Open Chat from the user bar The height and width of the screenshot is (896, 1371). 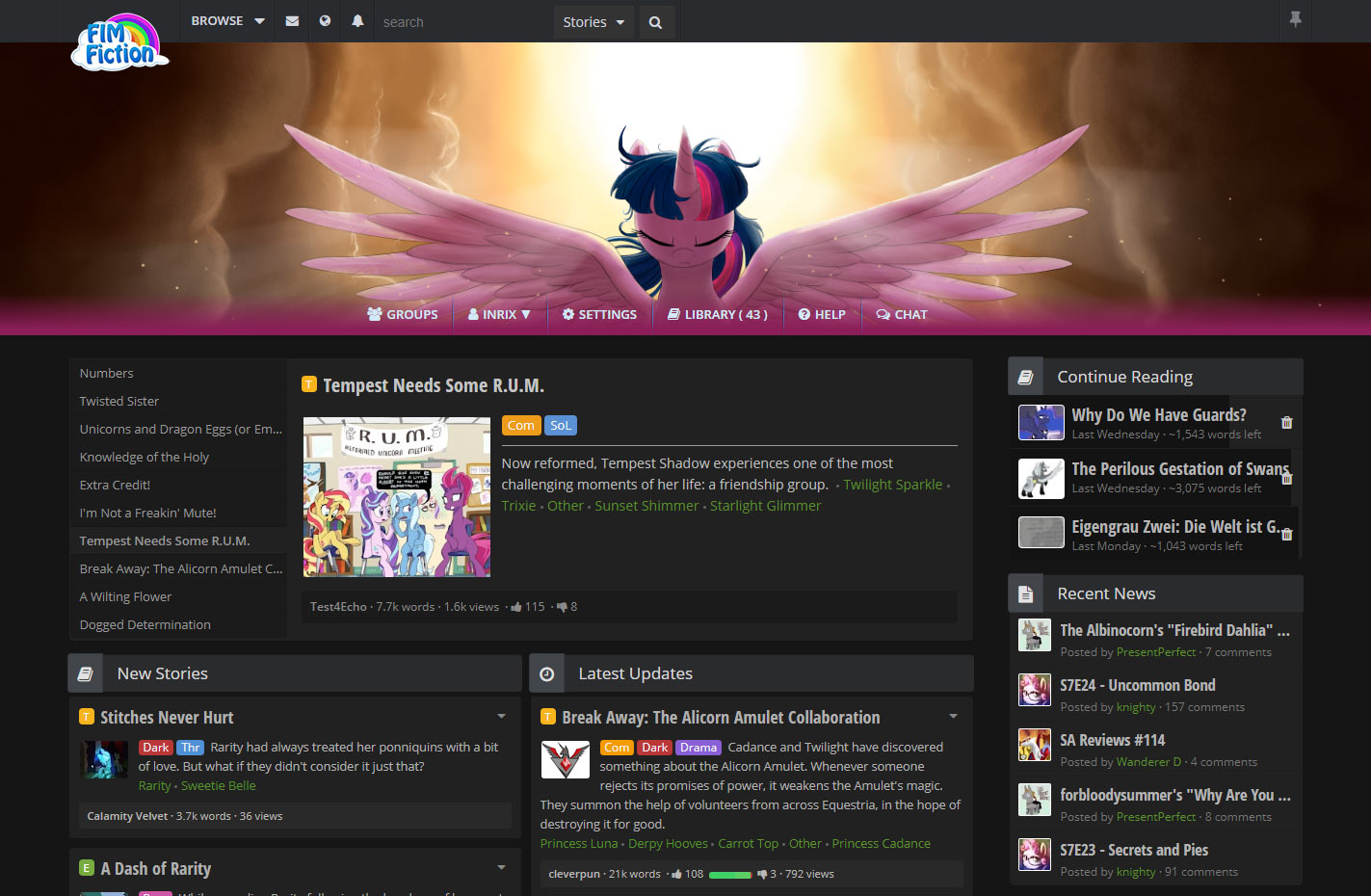point(902,314)
